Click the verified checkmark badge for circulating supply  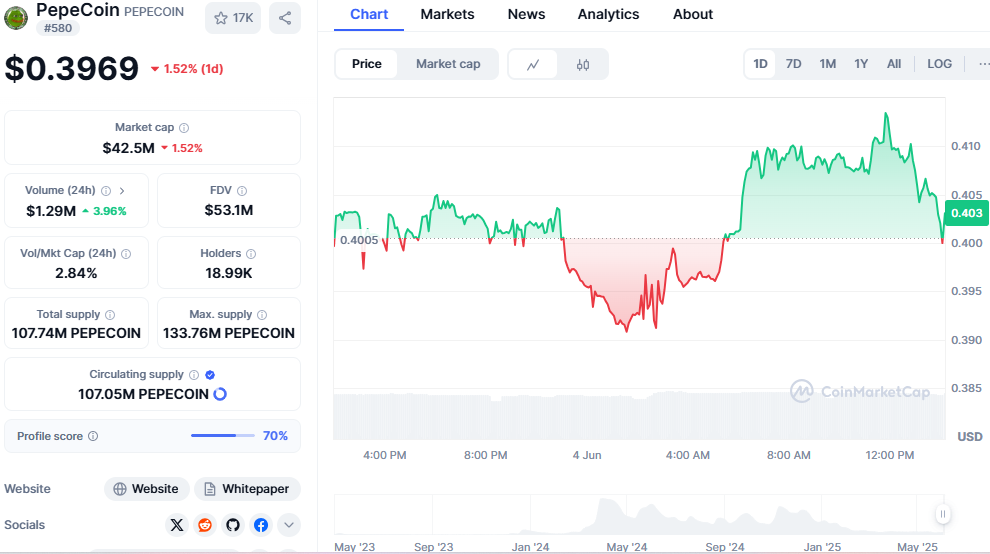(210, 375)
